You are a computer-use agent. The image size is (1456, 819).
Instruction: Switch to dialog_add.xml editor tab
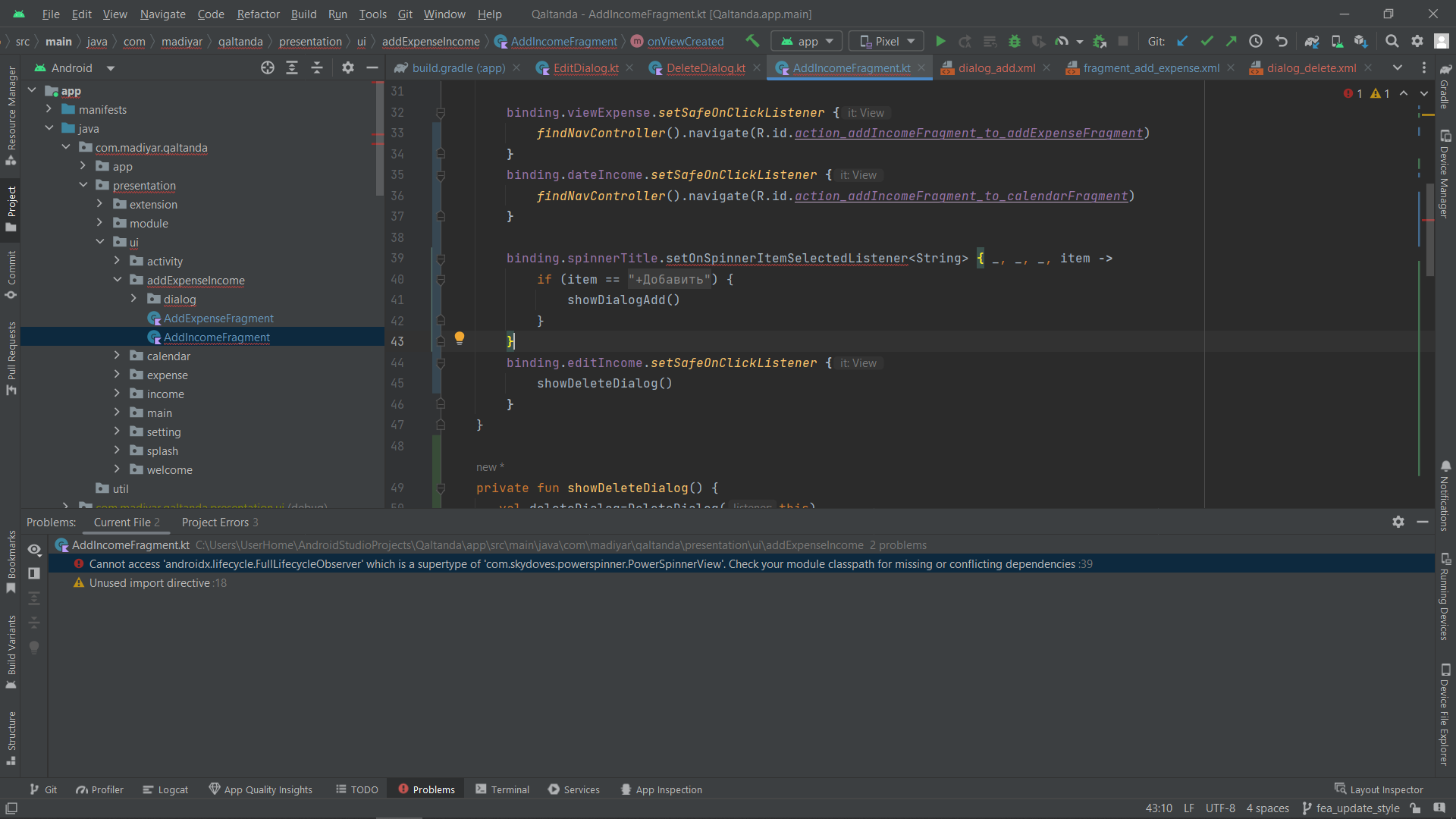point(996,67)
